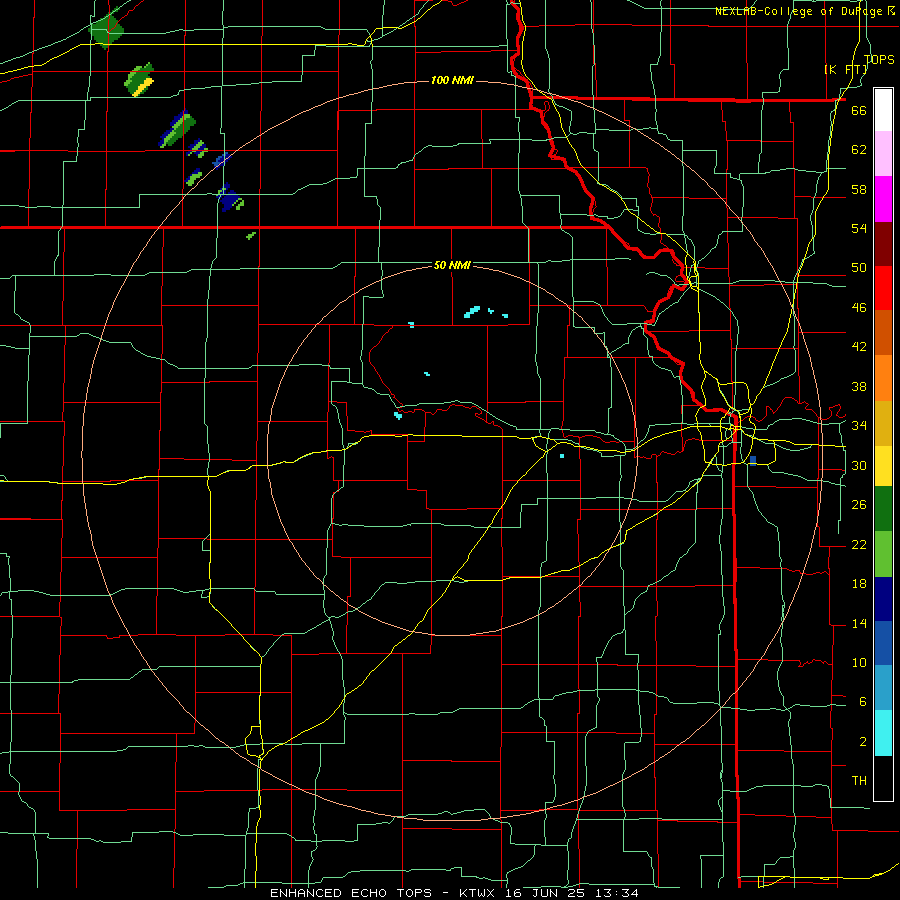Viewport: 900px width, 900px height.
Task: Click the legend value 38
Action: 859,386
